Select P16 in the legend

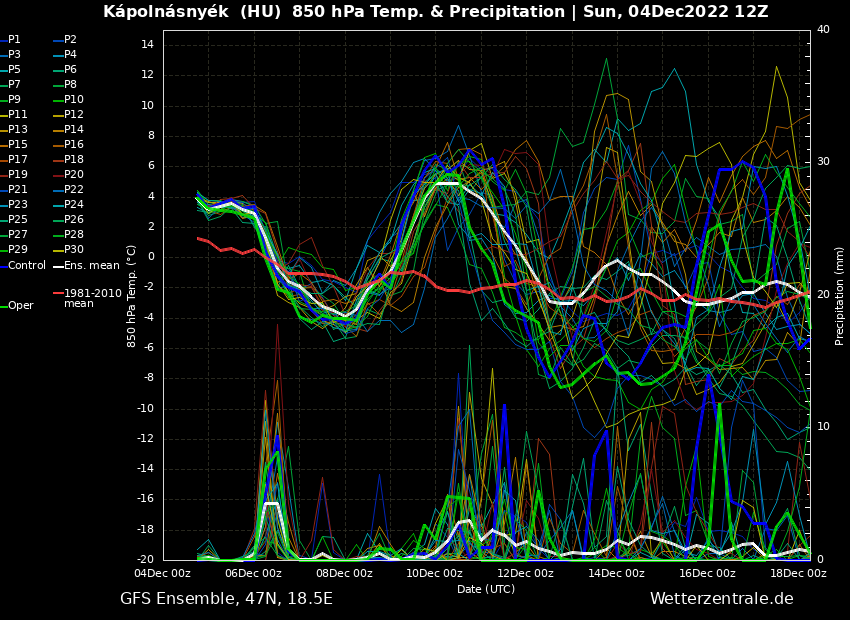[74, 145]
